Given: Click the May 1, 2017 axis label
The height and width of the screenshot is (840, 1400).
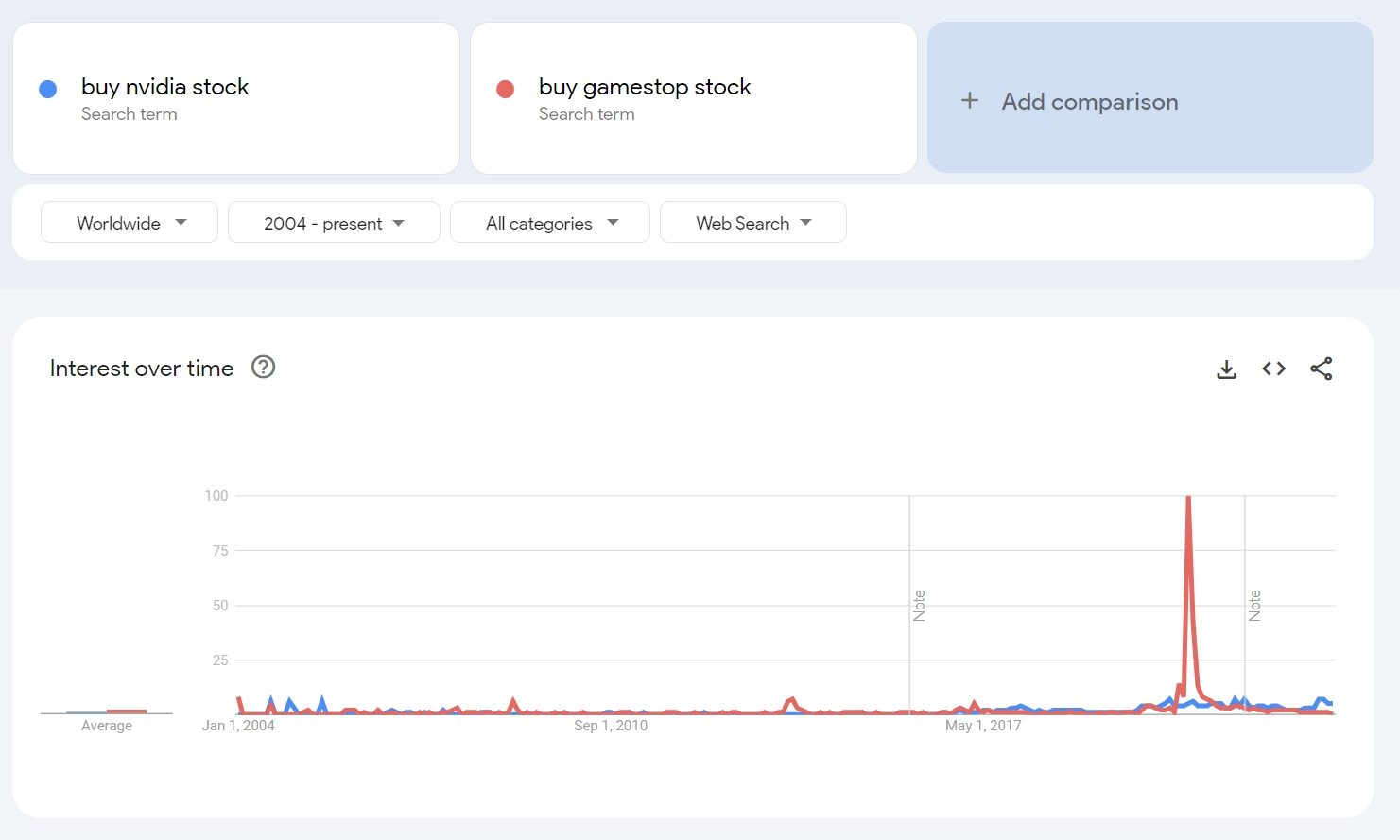Looking at the screenshot, I should pos(983,726).
